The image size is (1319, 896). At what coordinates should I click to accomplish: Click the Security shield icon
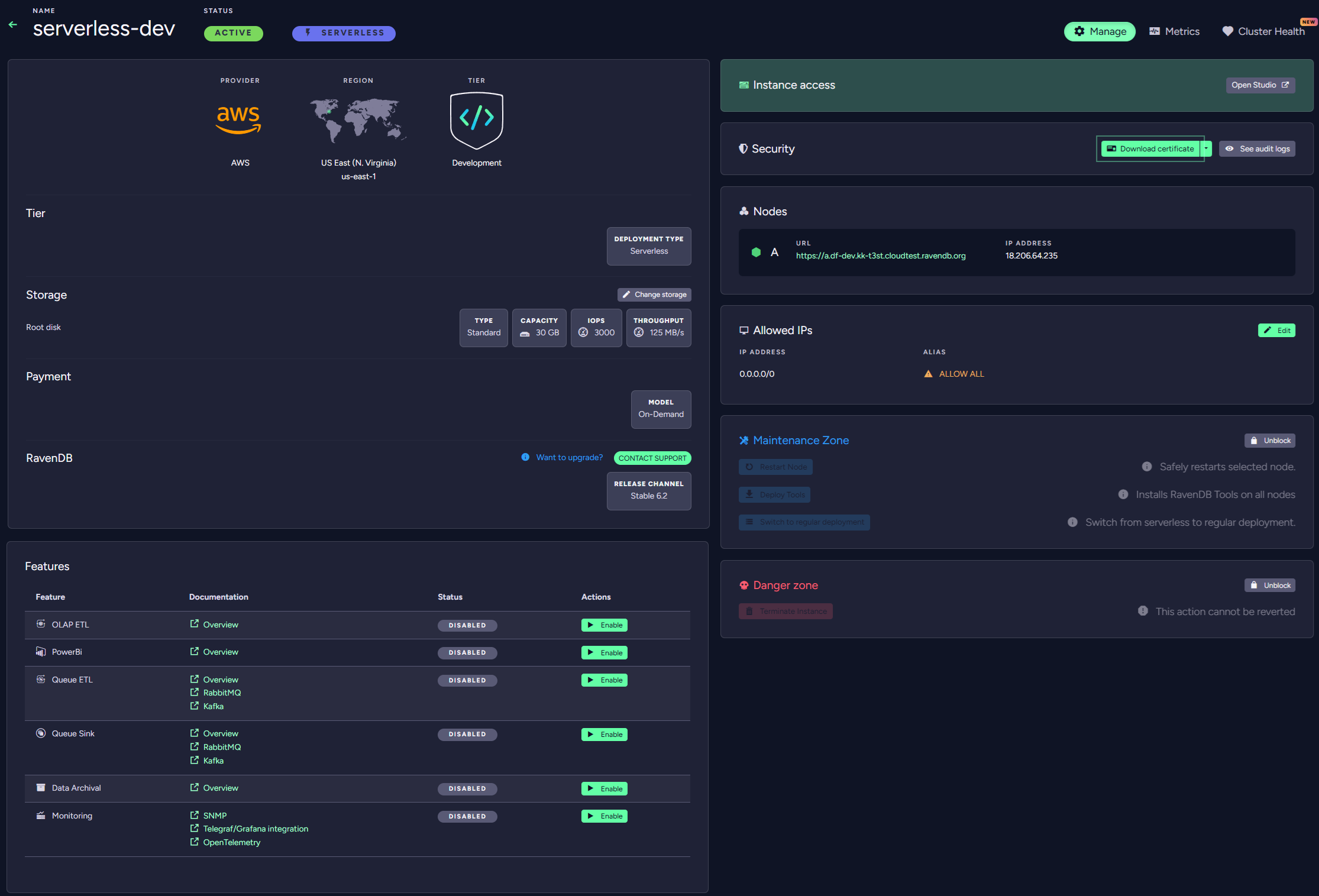click(x=743, y=149)
